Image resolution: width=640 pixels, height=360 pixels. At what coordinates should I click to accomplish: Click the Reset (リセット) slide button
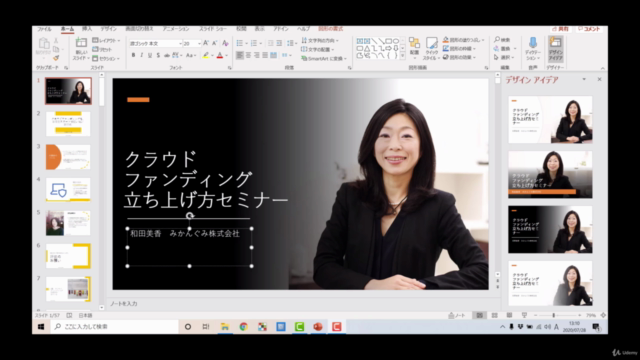pos(102,49)
